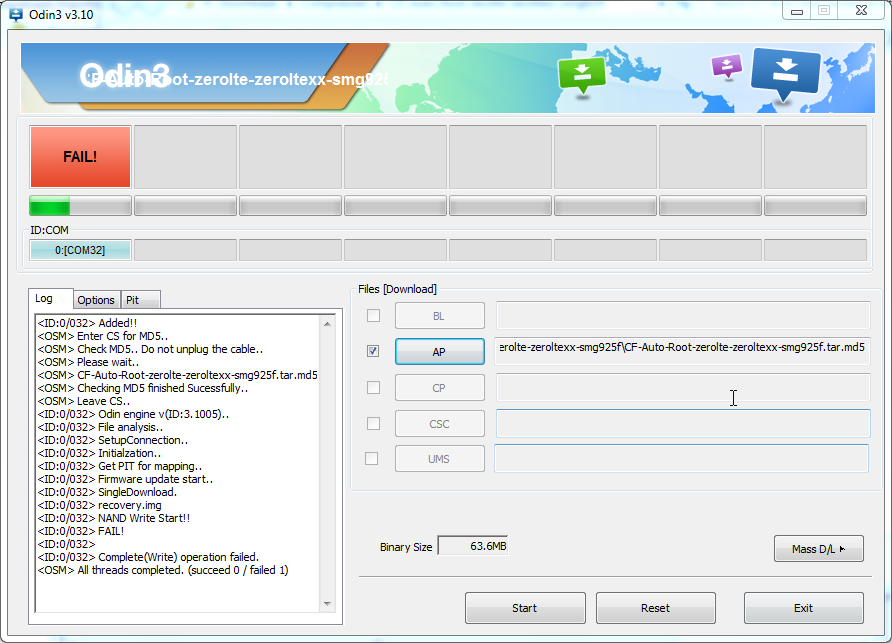This screenshot has height=643, width=892.
Task: Click the log scrollbar down arrow
Action: point(327,604)
